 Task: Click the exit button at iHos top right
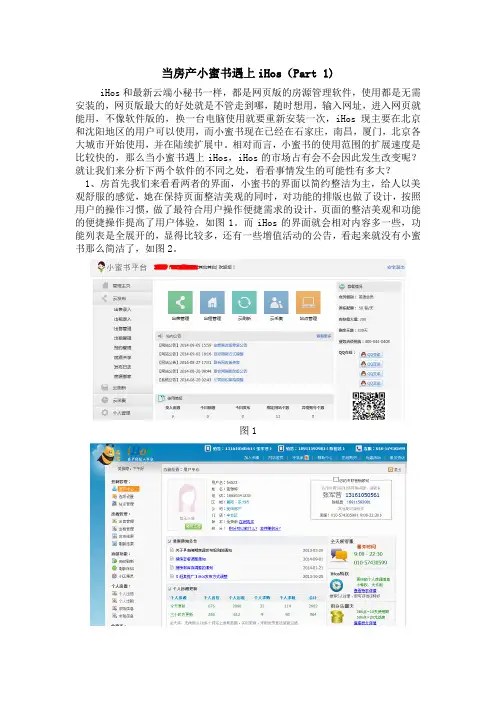pyautogui.click(x=394, y=469)
